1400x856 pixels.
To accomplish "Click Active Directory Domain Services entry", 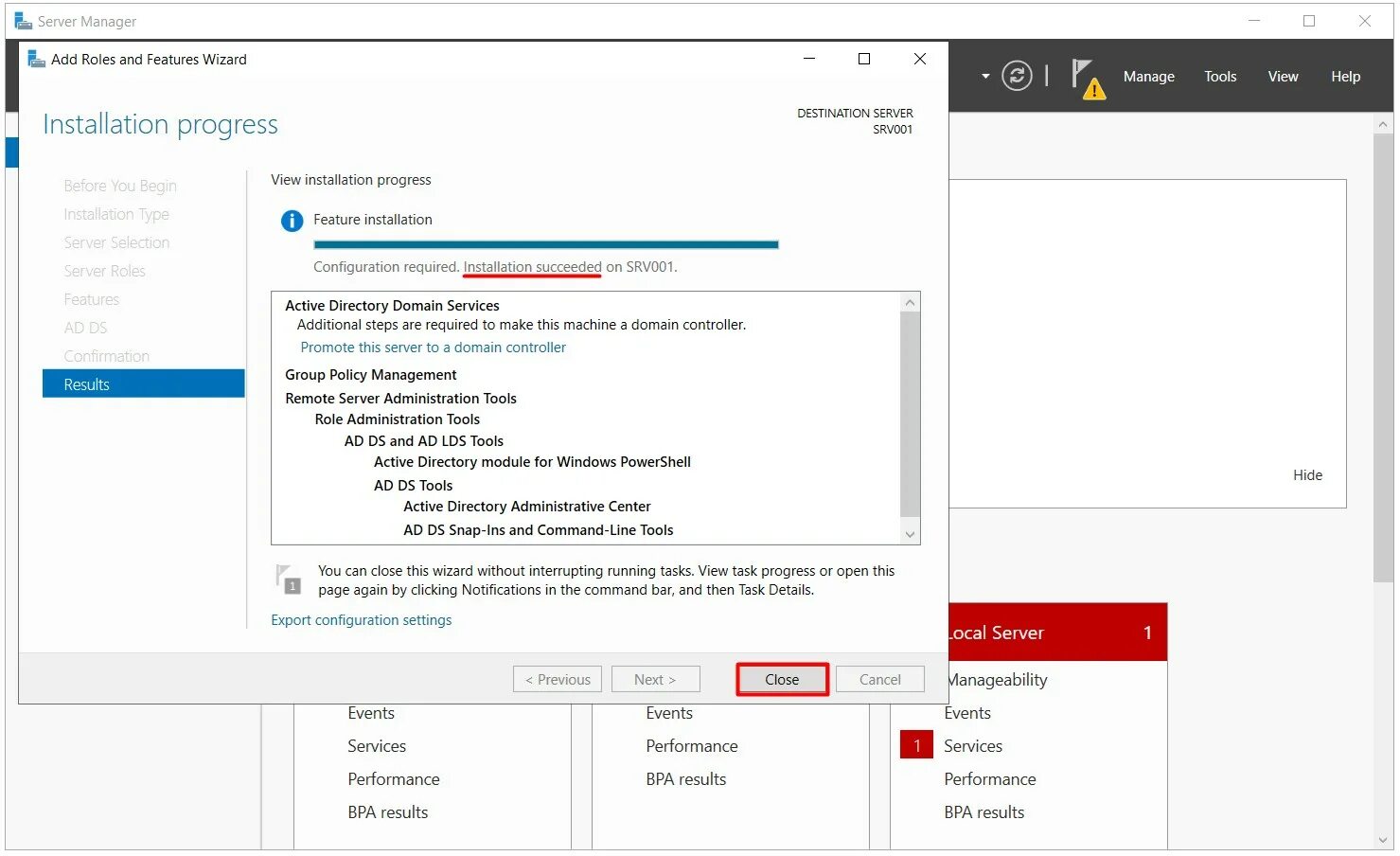I will pos(392,306).
